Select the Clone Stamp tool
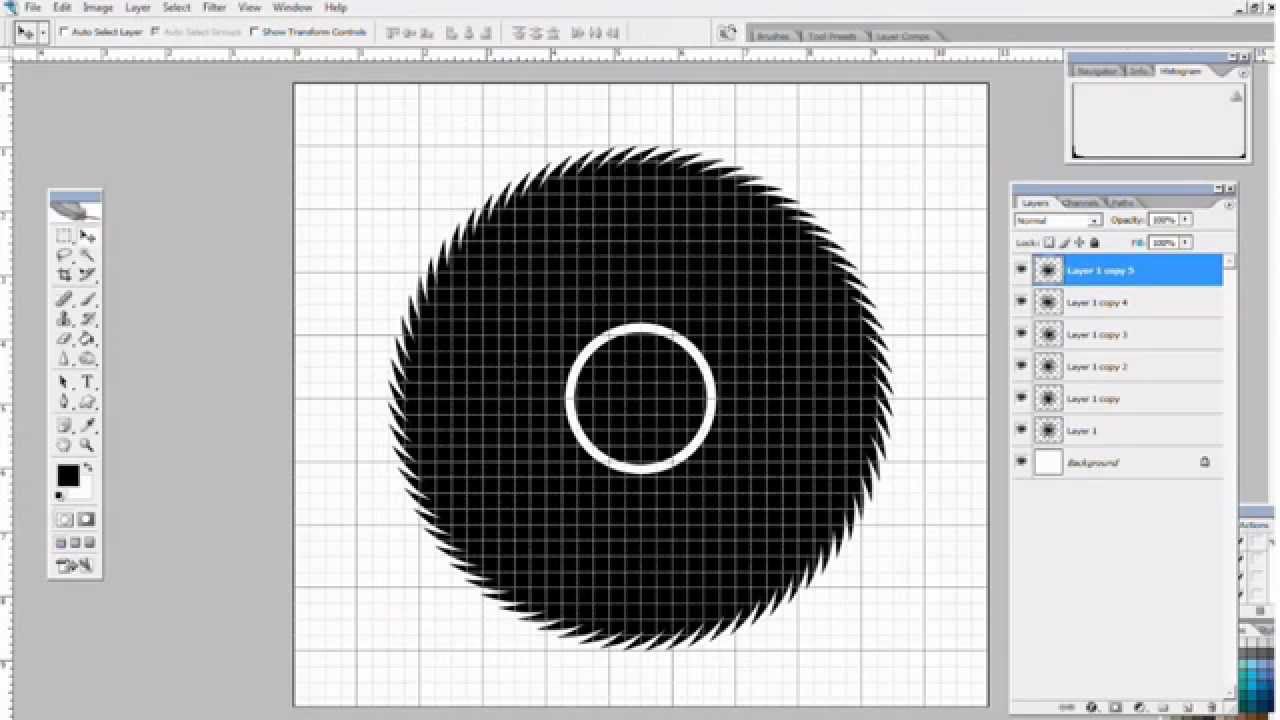1280x720 pixels. tap(64, 319)
